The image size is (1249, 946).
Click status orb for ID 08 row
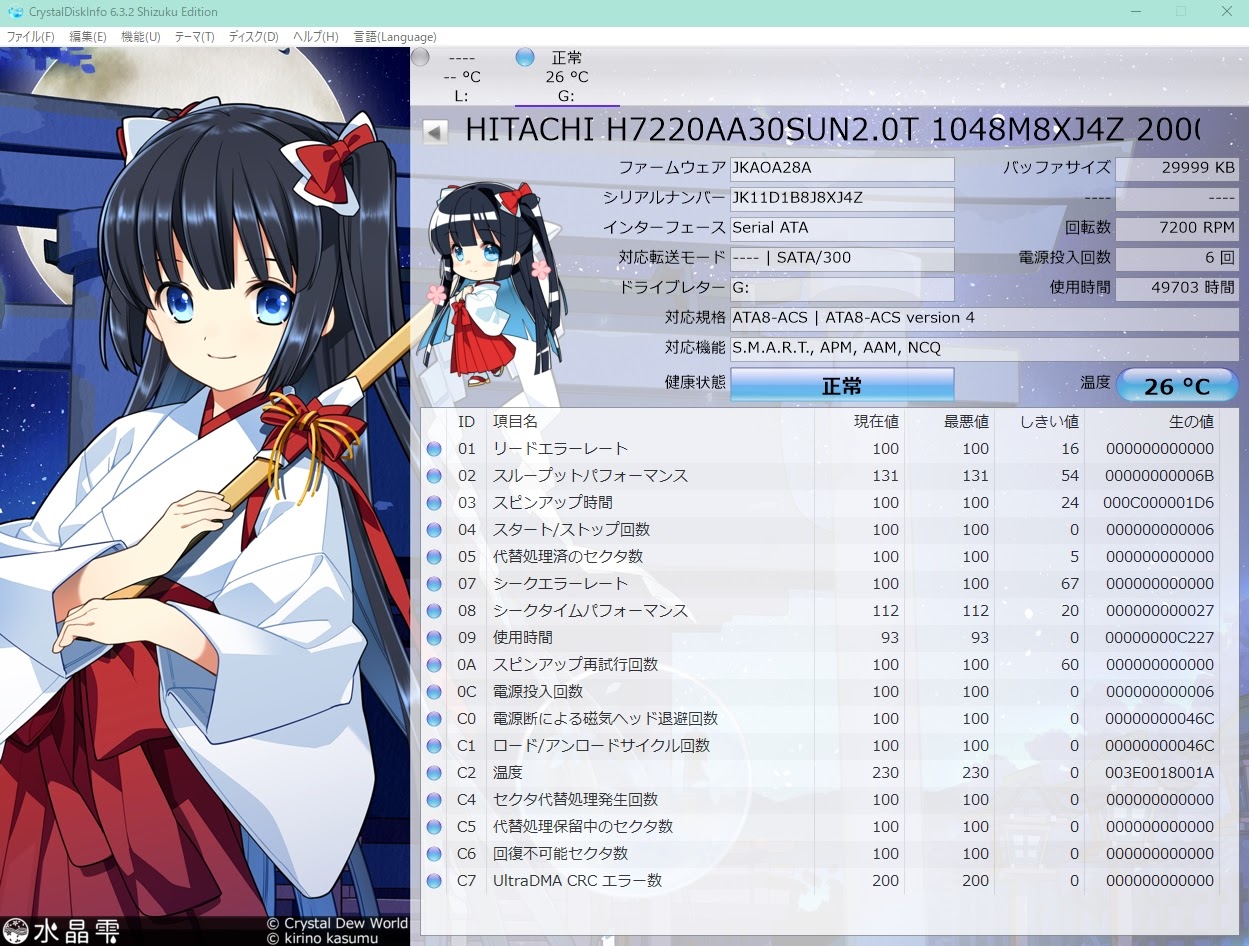pos(434,611)
